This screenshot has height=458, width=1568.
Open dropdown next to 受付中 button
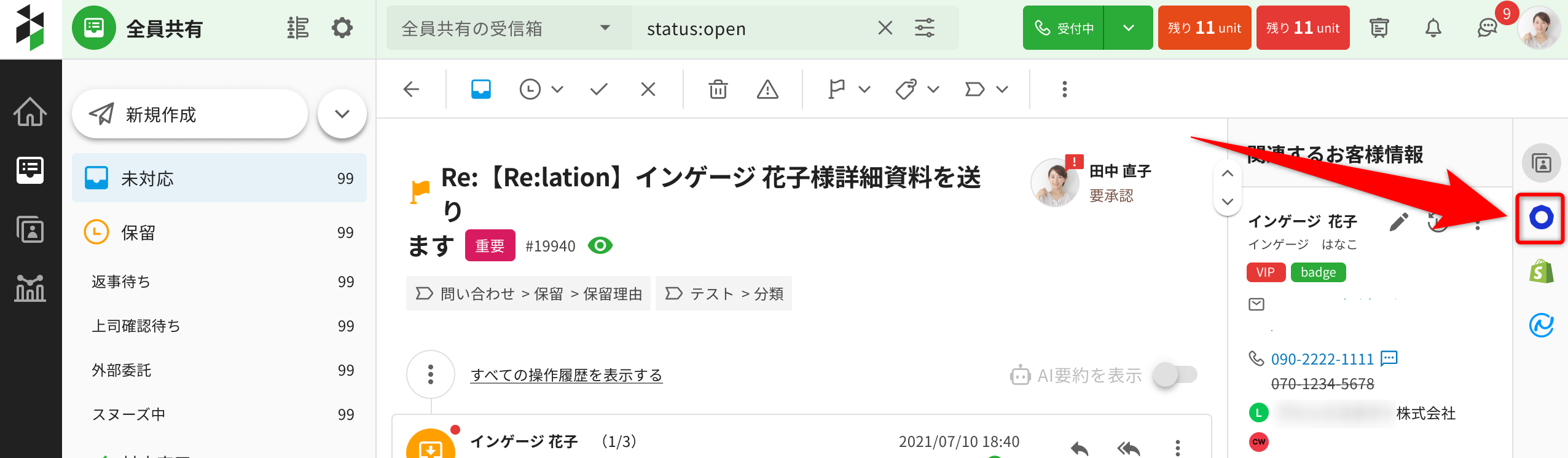1128,28
